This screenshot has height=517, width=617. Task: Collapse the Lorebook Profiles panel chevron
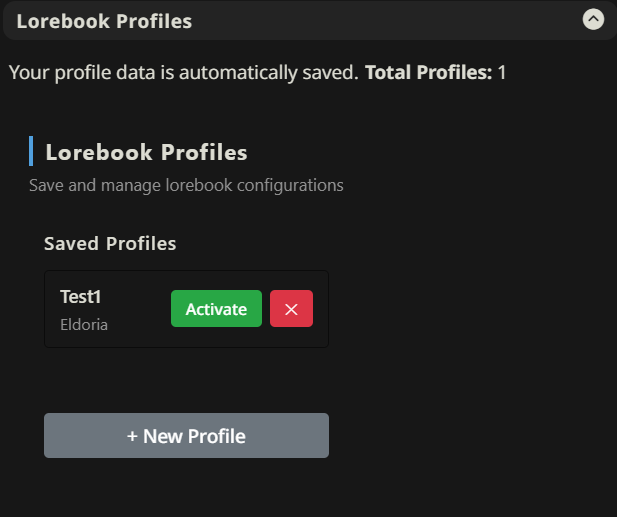(x=594, y=19)
